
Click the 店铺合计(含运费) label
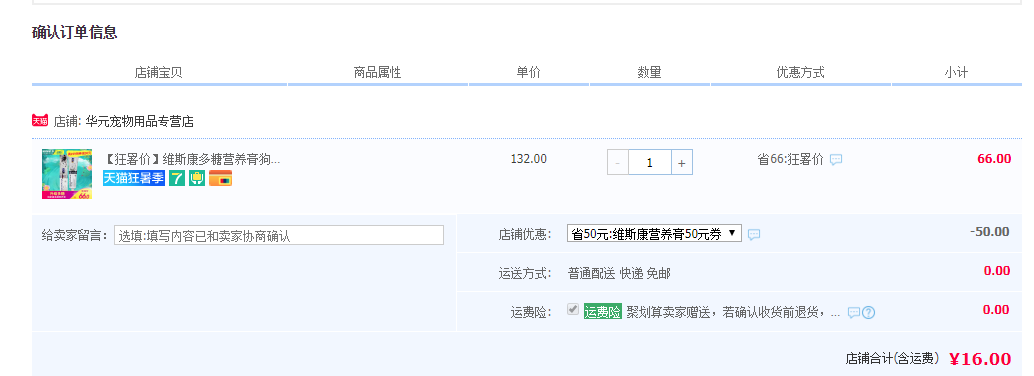click(x=892, y=359)
